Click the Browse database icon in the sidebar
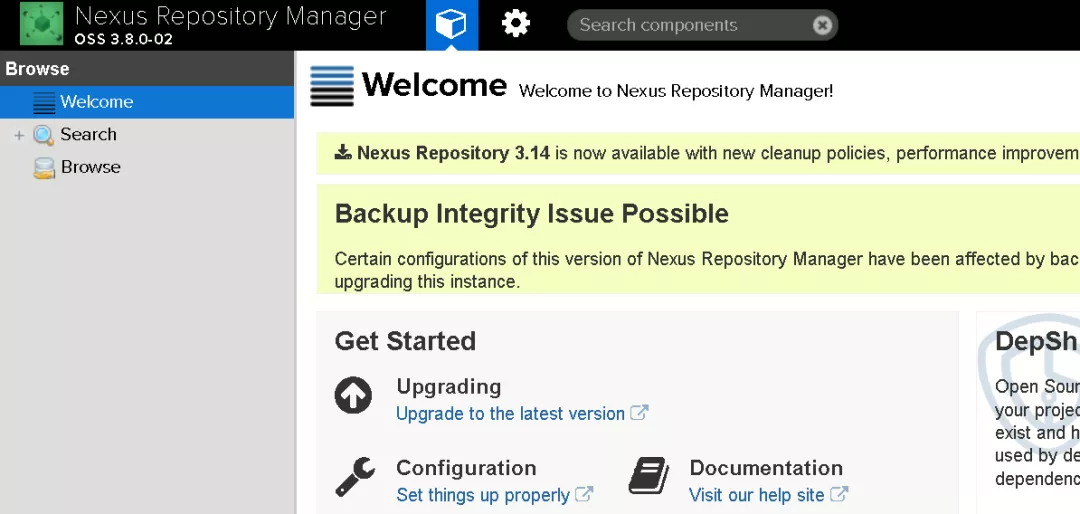This screenshot has width=1080, height=514. (44, 168)
